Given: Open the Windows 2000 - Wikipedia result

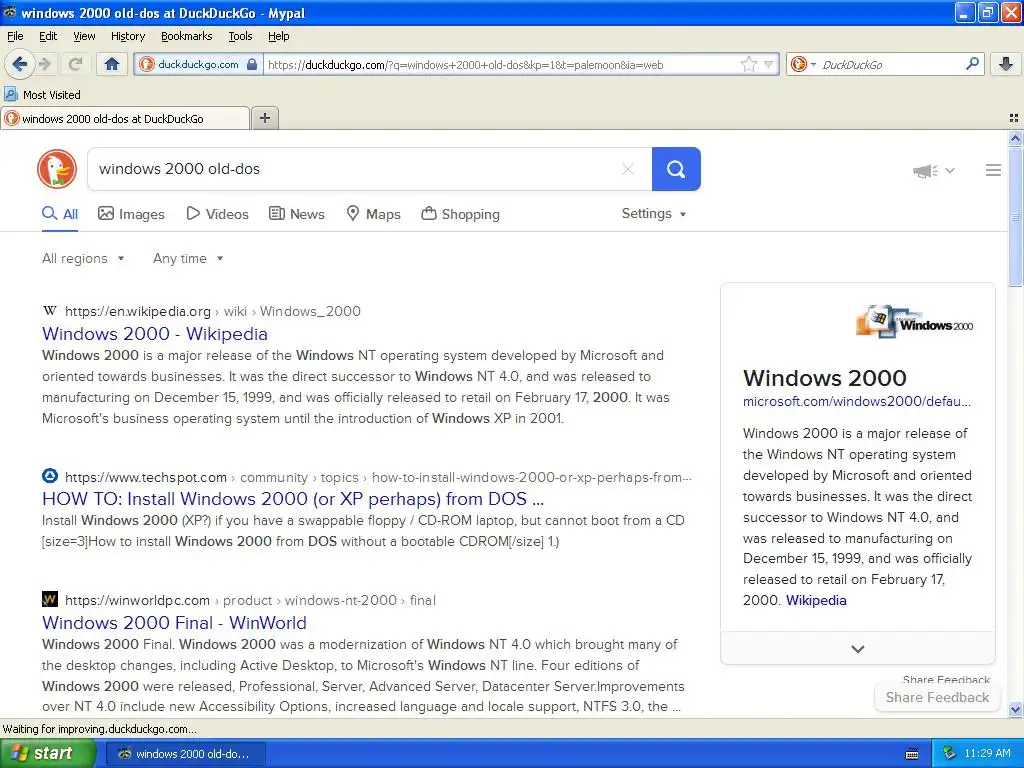Looking at the screenshot, I should [155, 334].
